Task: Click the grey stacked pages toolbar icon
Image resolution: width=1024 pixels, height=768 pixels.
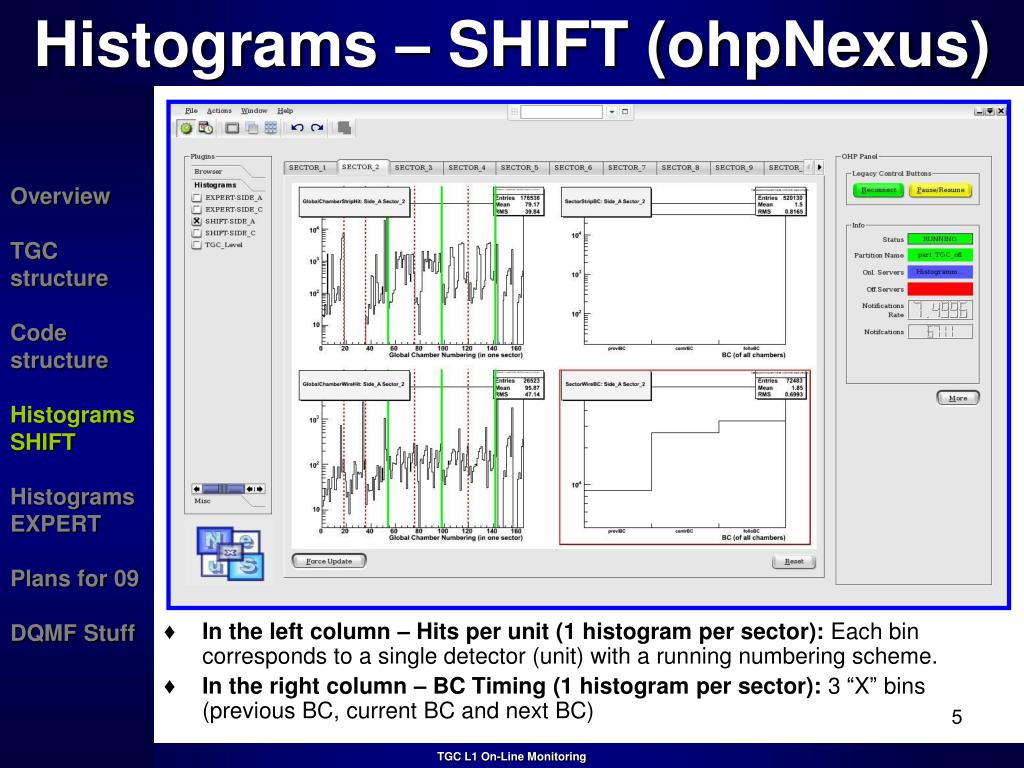Action: point(344,128)
